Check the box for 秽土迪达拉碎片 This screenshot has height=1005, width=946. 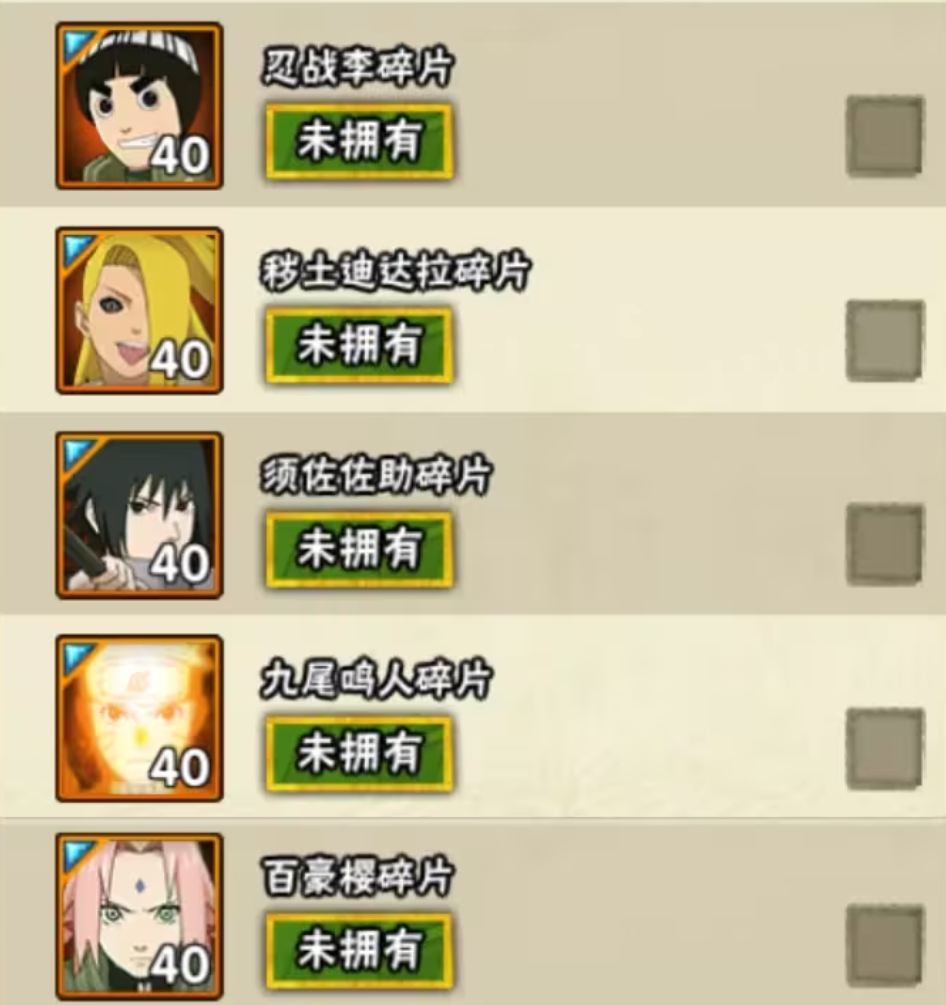pyautogui.click(x=884, y=340)
